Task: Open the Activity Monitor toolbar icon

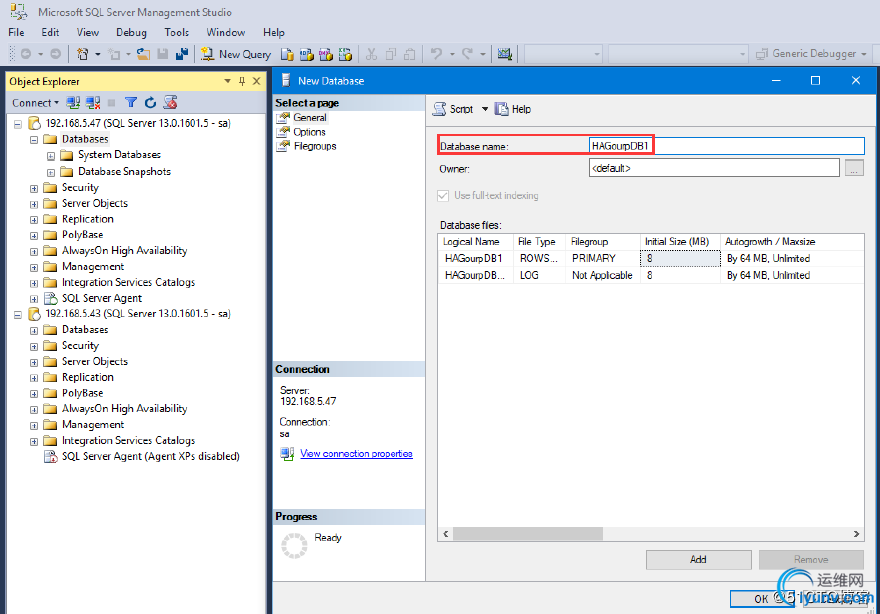Action: [x=505, y=54]
